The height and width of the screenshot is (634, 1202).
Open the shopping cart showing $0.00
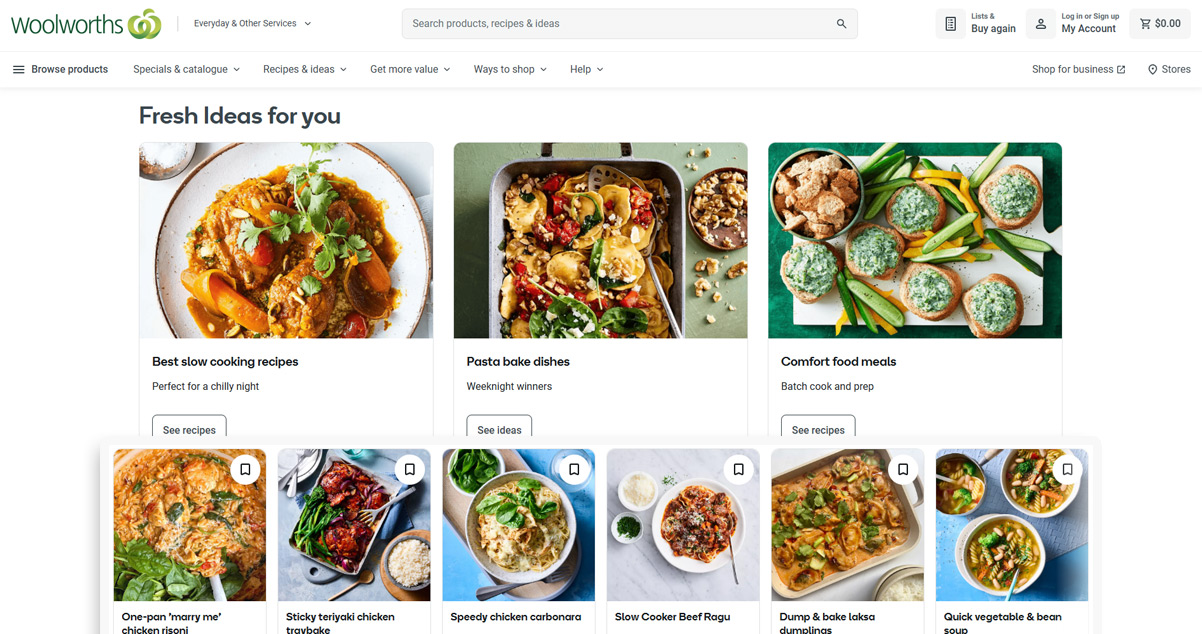(x=1159, y=24)
